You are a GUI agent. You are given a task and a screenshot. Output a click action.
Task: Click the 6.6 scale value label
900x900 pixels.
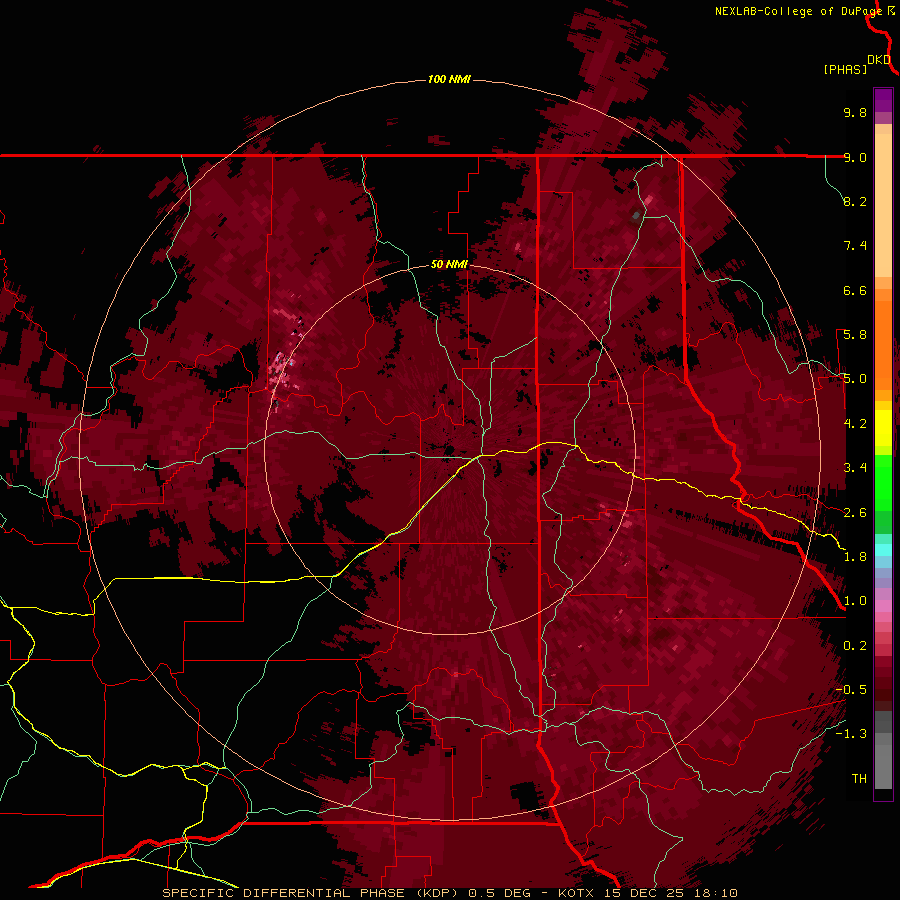[x=855, y=290]
